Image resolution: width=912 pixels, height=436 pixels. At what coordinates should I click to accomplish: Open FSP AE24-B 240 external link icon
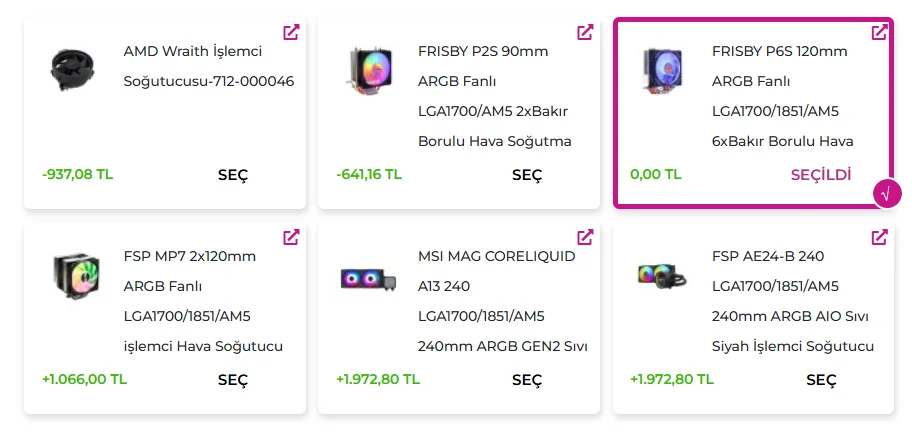(879, 237)
